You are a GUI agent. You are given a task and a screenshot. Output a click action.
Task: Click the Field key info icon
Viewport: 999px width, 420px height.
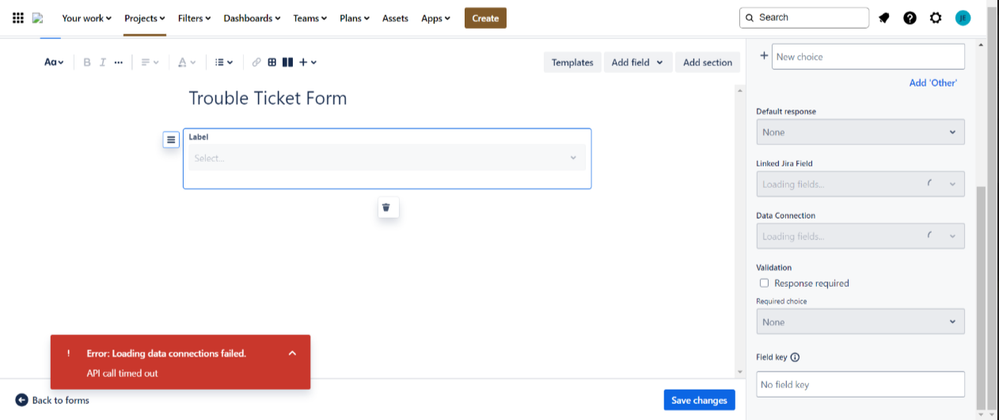tap(794, 357)
